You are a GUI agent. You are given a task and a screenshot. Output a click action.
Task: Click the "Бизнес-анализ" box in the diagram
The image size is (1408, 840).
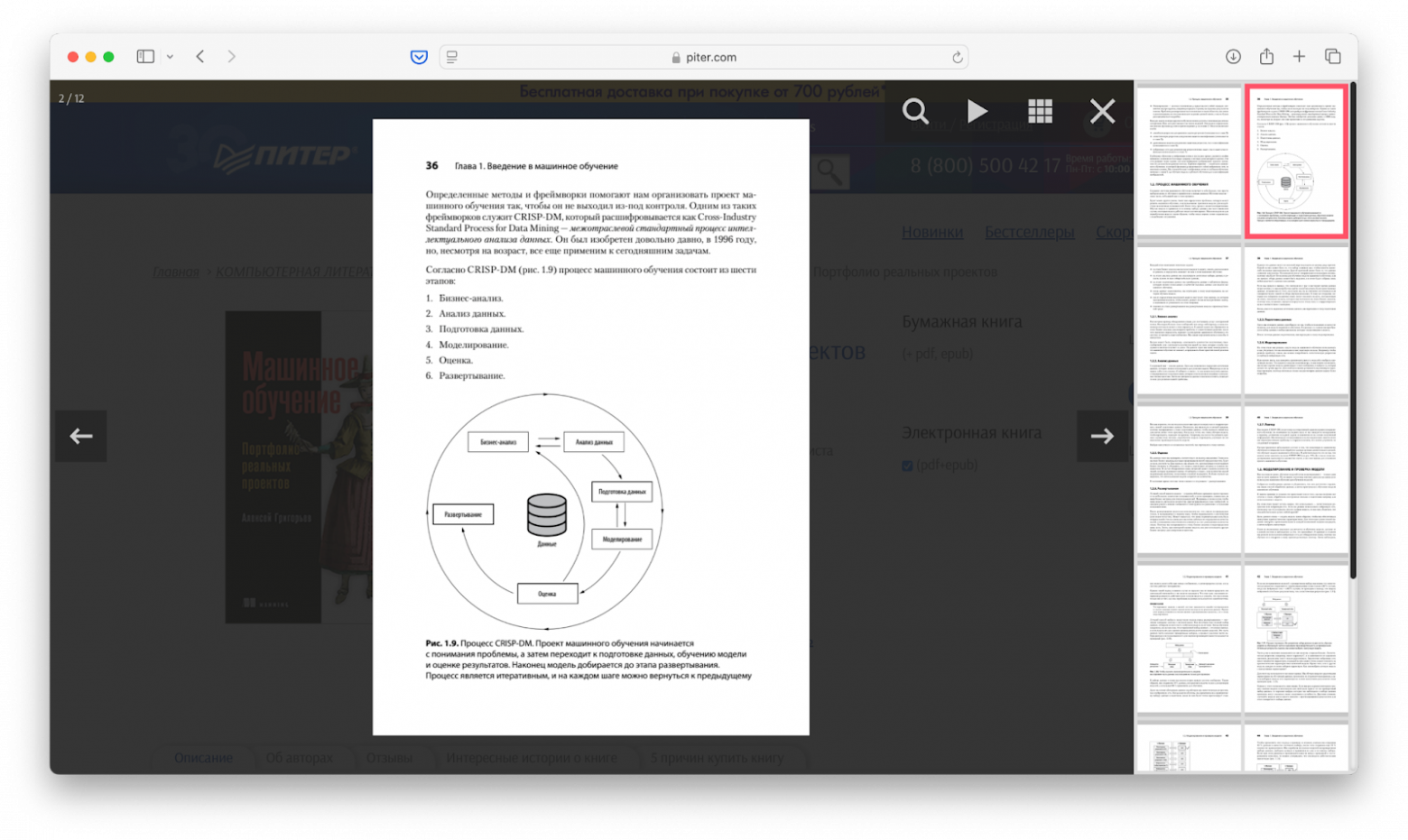pyautogui.click(x=498, y=442)
